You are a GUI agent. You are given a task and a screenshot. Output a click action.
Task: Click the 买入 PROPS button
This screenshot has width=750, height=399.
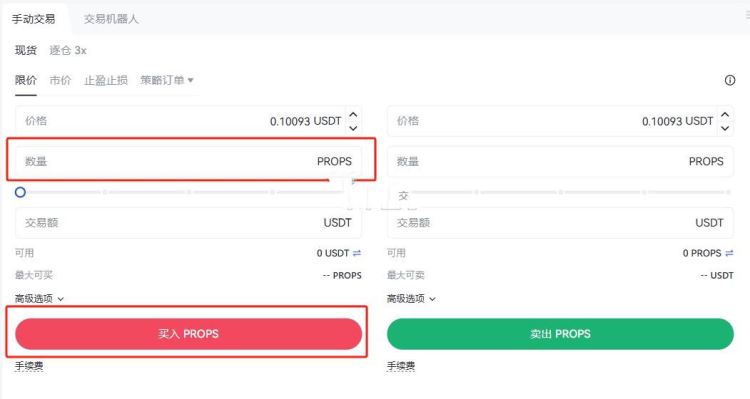pos(188,334)
